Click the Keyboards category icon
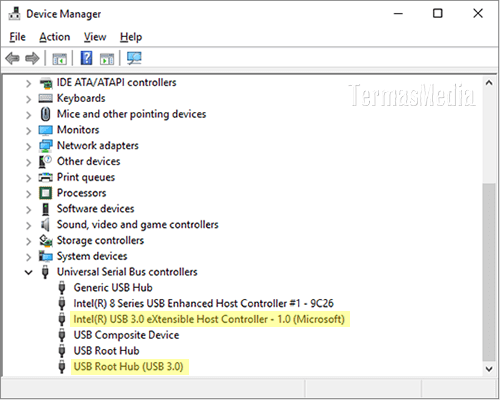The width and height of the screenshot is (500, 400). point(46,98)
